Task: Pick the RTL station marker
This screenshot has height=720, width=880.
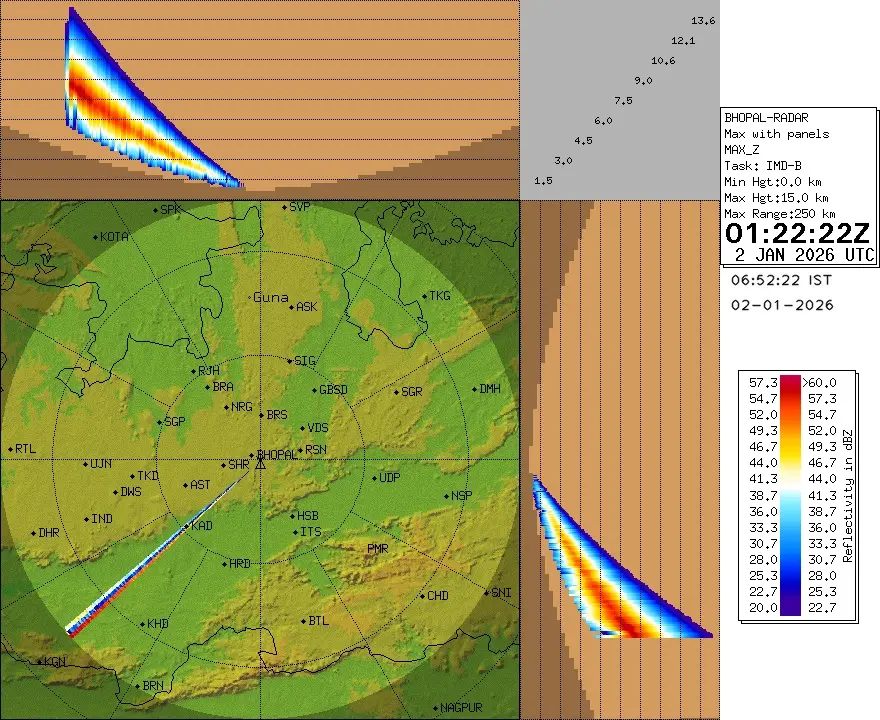Action: 11,449
